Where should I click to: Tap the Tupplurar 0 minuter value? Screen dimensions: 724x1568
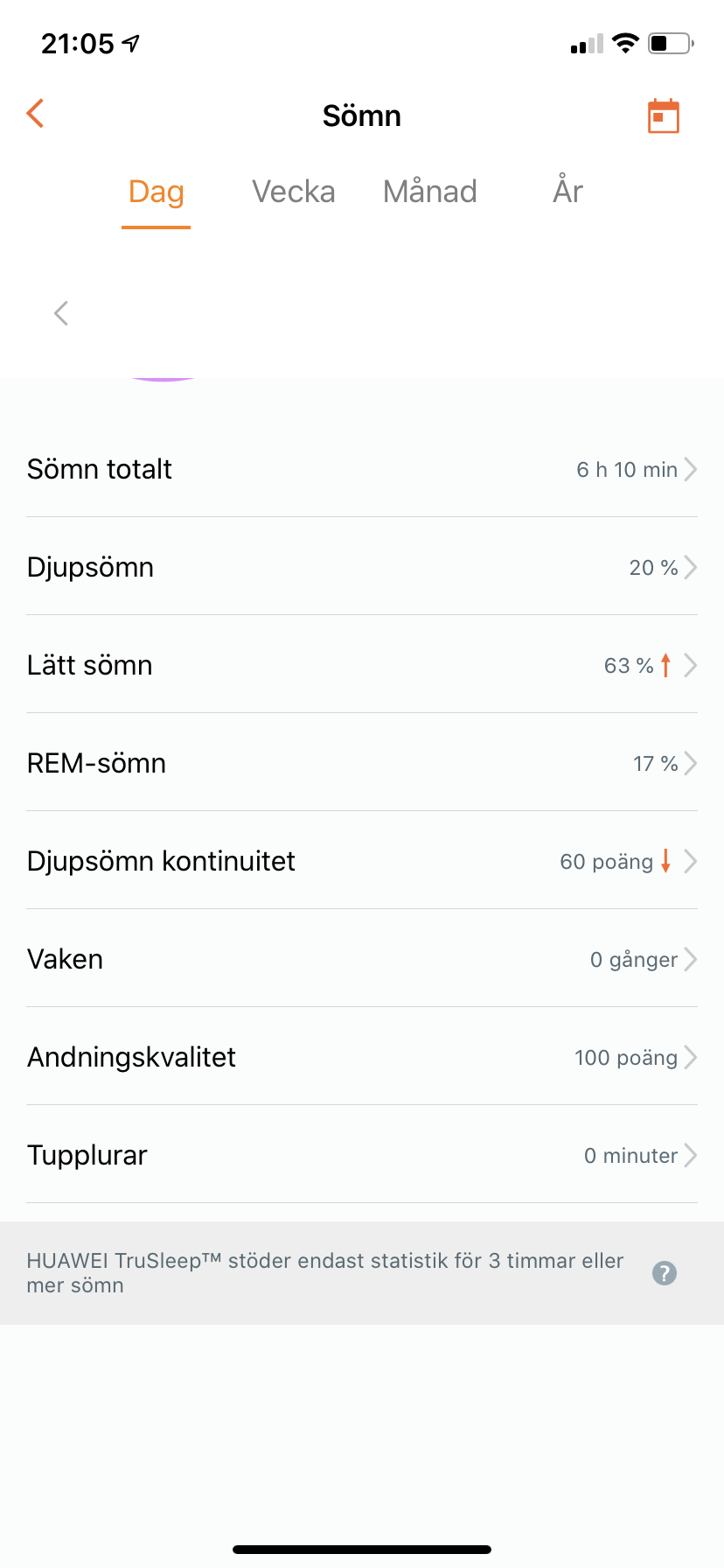click(630, 1156)
